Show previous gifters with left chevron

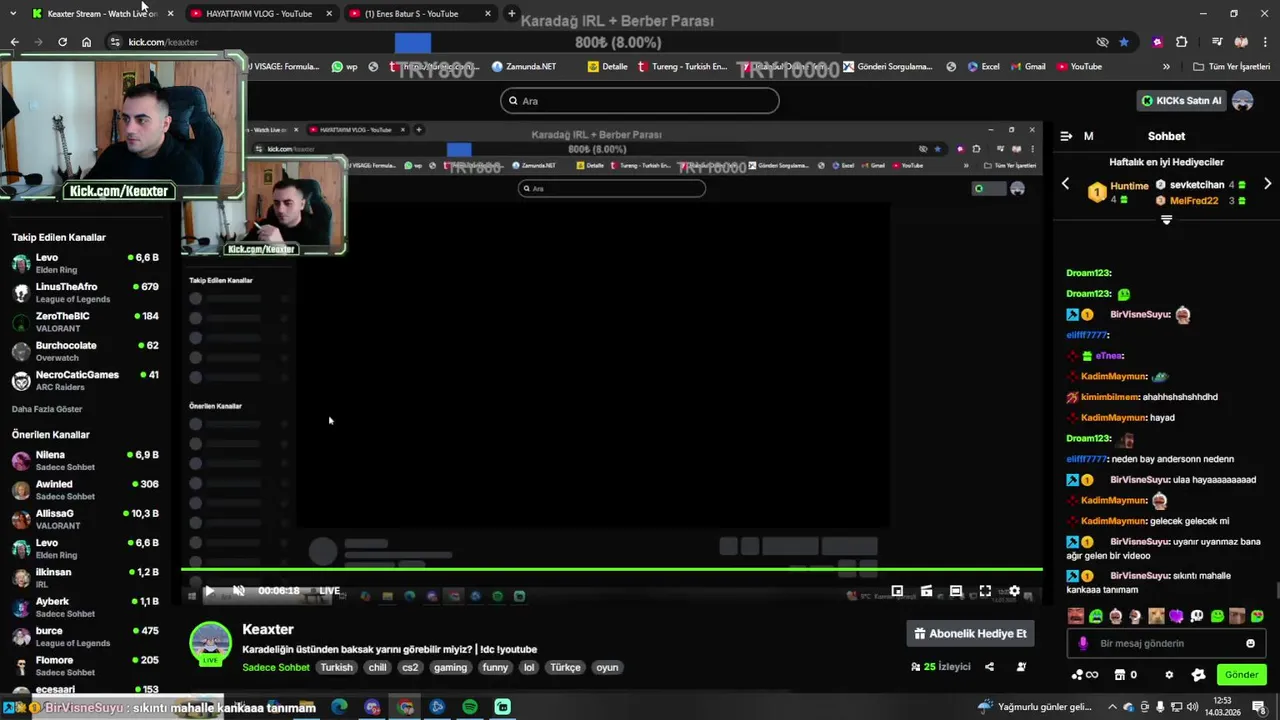point(1065,184)
